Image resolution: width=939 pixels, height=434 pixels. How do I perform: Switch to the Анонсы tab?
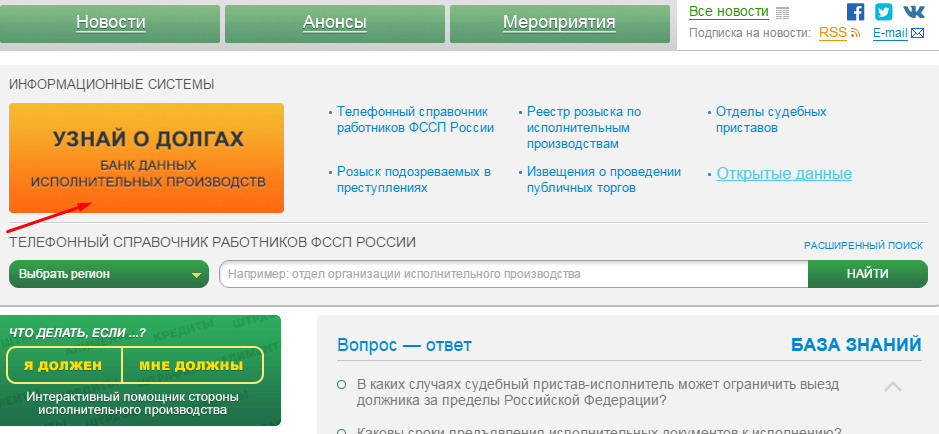[x=334, y=22]
